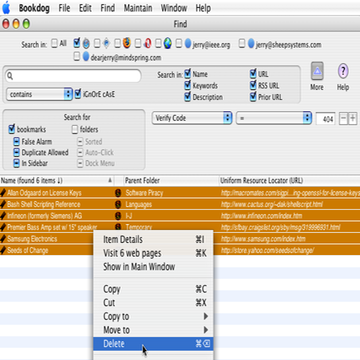The height and width of the screenshot is (360, 360).
Task: Open the Maintain menu
Action: tap(138, 8)
